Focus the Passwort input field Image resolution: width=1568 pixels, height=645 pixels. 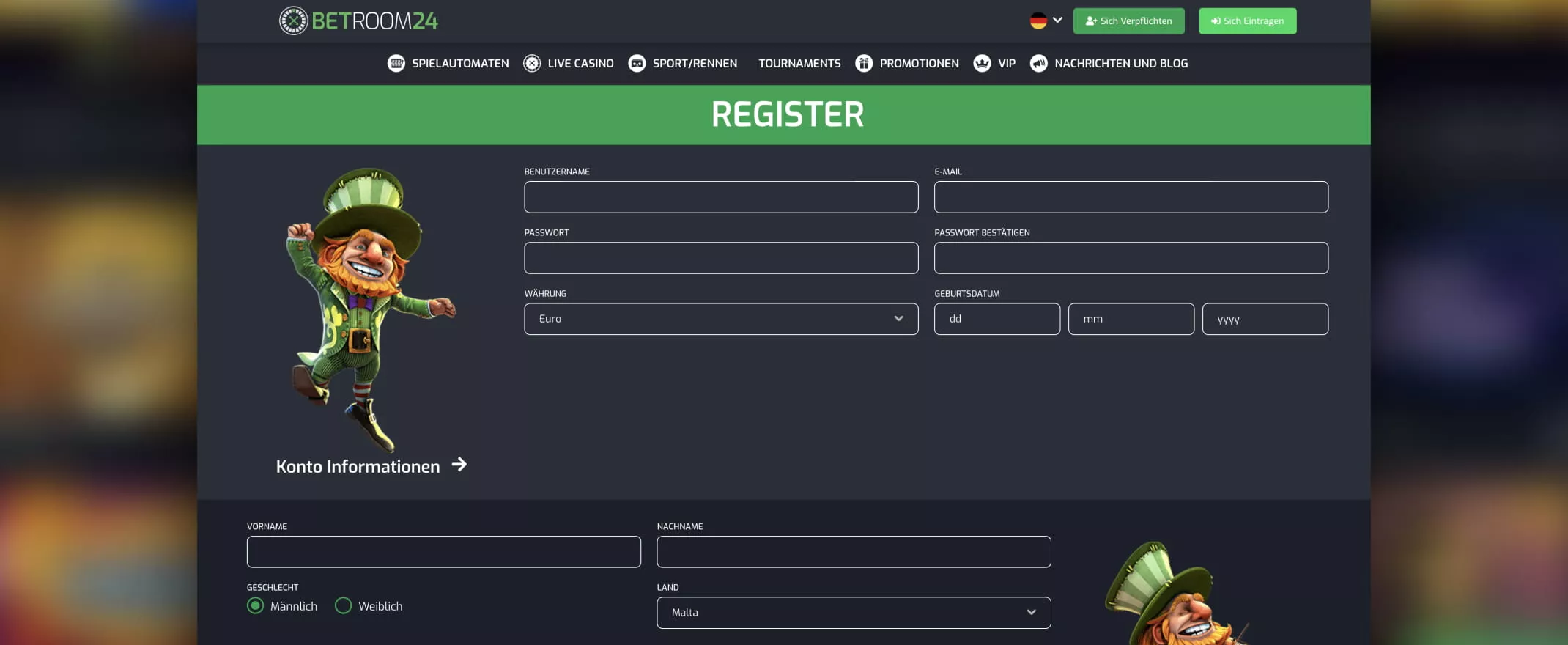click(x=721, y=258)
